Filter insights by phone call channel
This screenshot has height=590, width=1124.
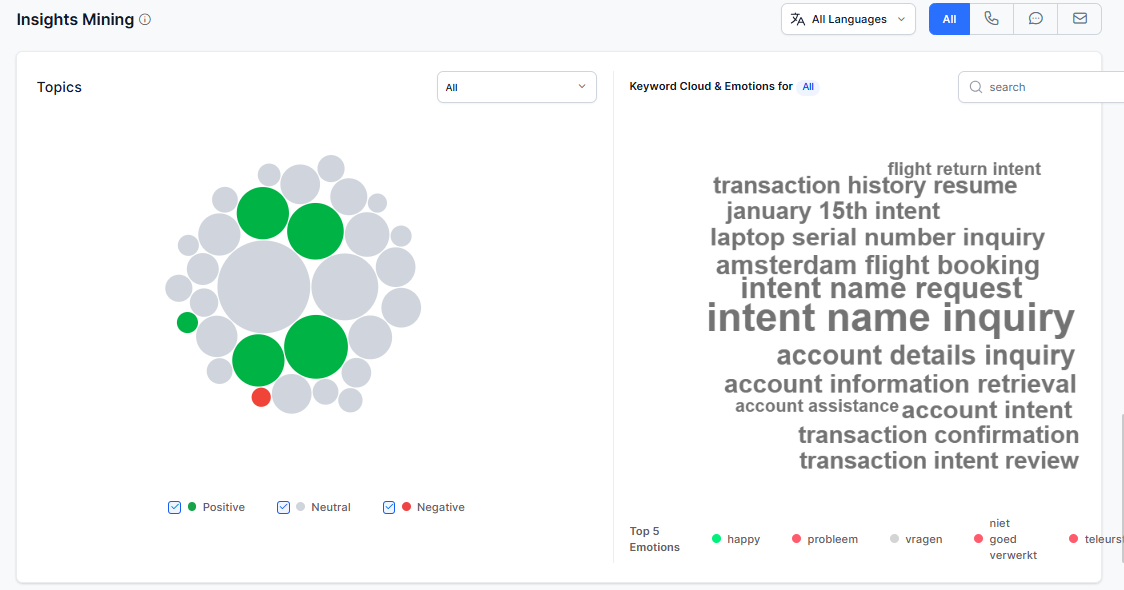991,19
